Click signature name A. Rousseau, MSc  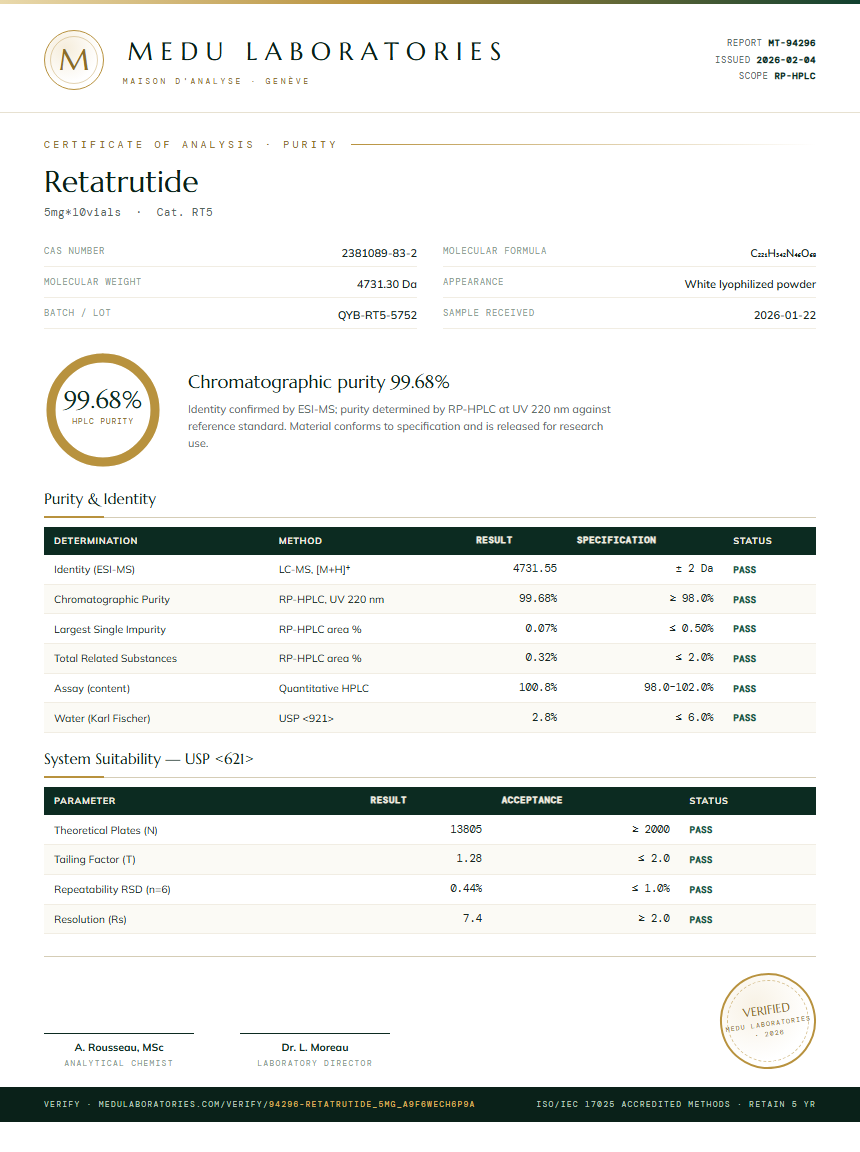pyautogui.click(x=119, y=1048)
